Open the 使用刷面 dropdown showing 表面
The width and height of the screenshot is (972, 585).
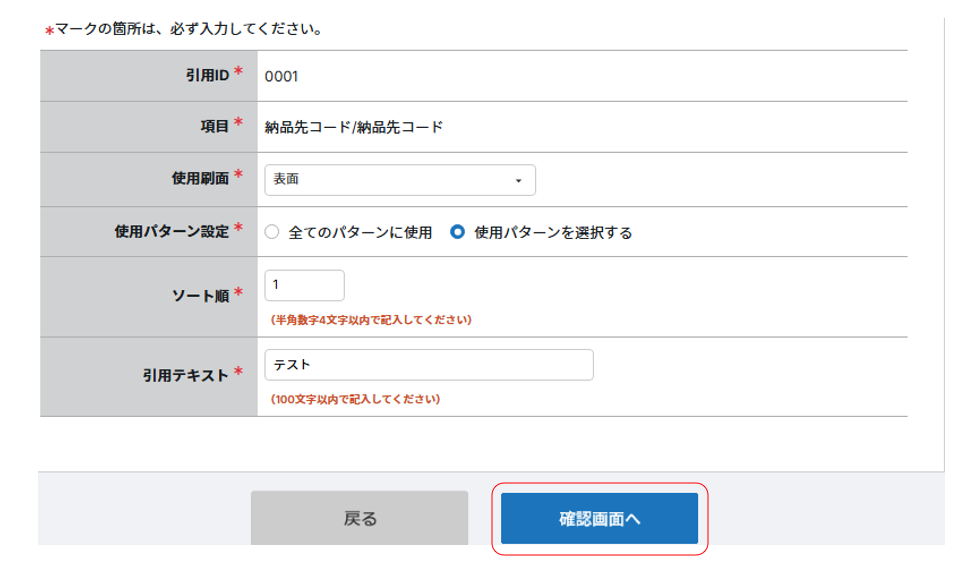tap(399, 180)
